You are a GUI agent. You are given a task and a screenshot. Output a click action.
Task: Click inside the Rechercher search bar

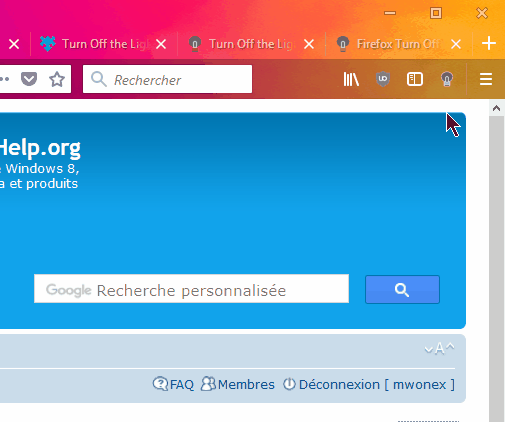point(167,79)
